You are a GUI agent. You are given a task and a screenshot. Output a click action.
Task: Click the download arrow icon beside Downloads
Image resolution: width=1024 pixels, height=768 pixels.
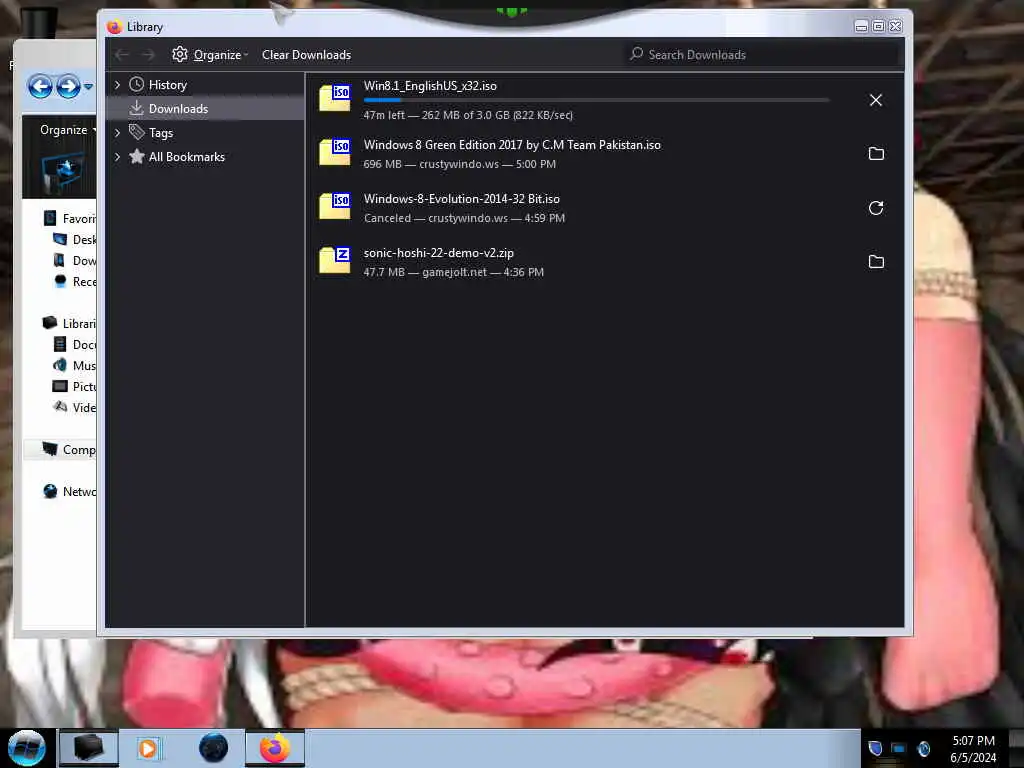point(136,108)
